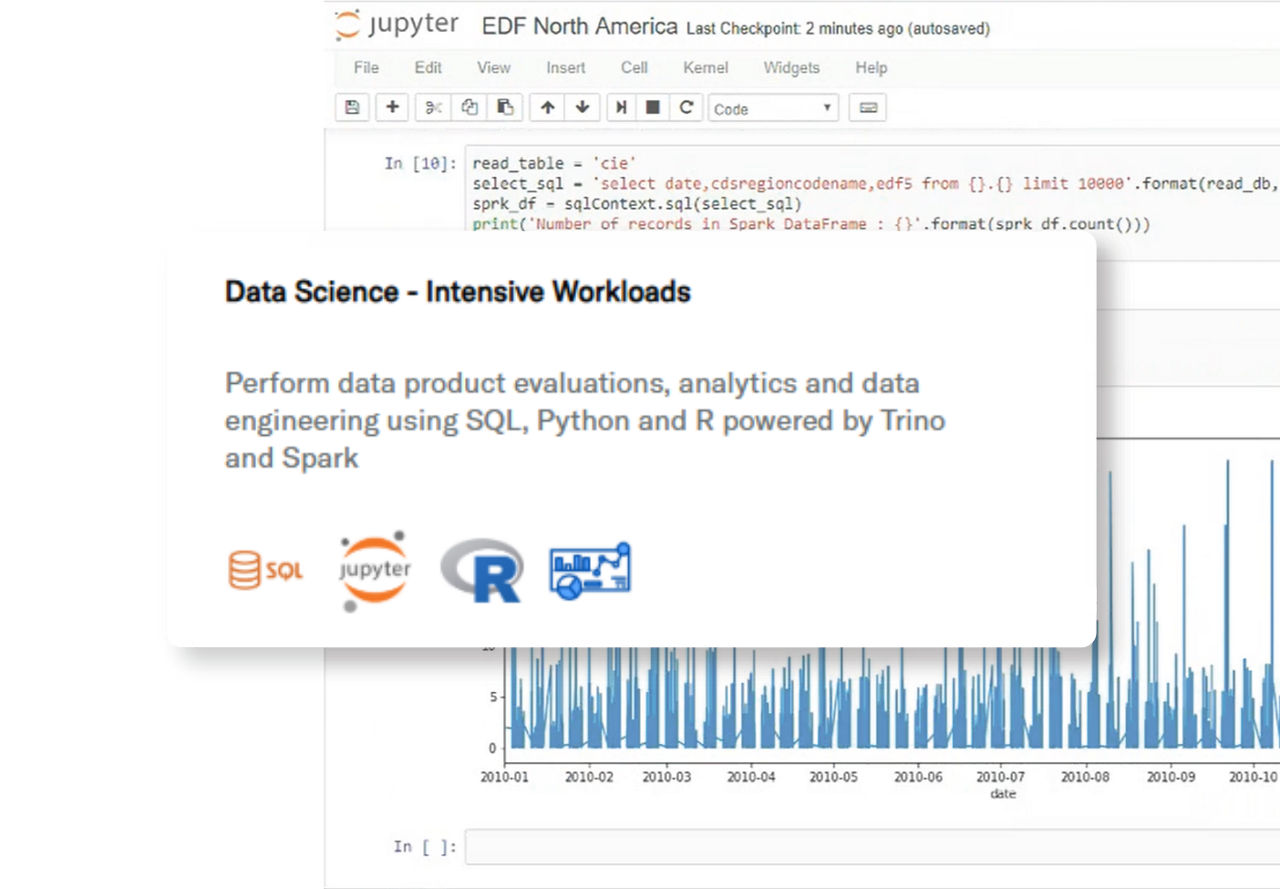Click the blue analytics dashboard icon
This screenshot has height=889, width=1280.
590,570
